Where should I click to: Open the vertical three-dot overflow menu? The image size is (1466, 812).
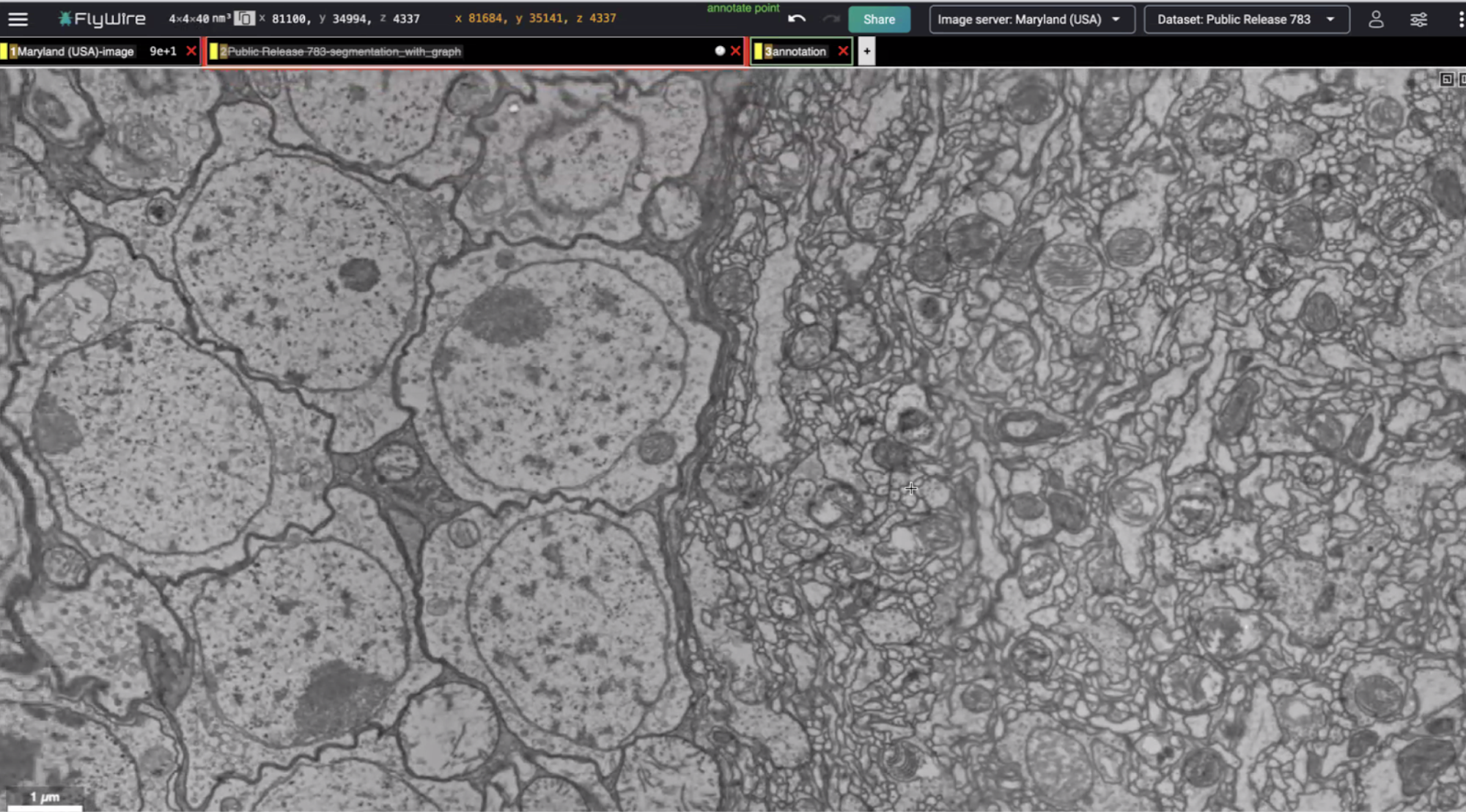coord(1461,20)
